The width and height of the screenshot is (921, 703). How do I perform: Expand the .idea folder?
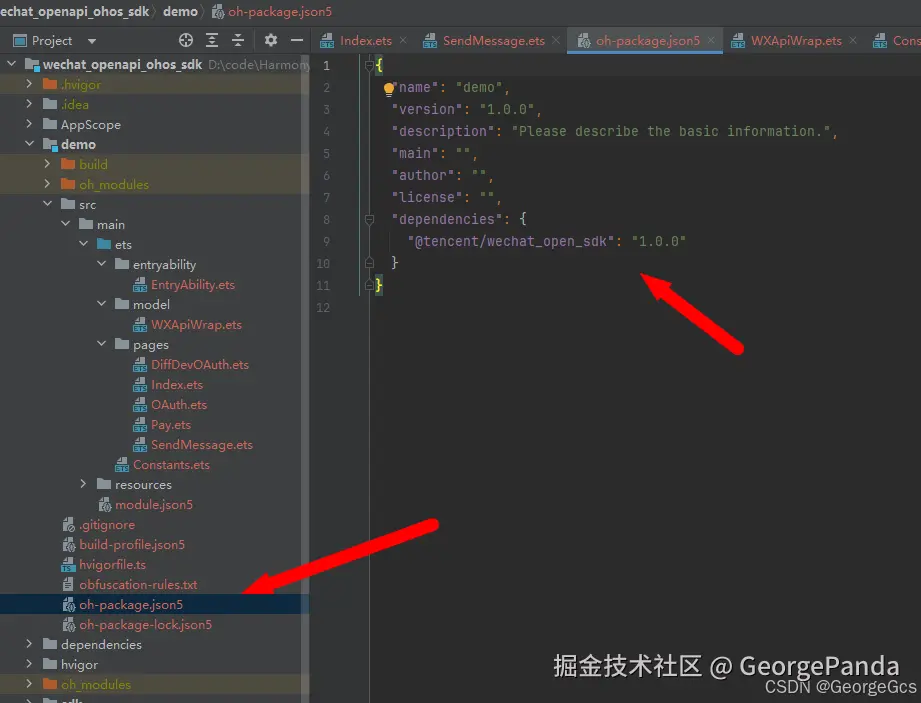(29, 104)
